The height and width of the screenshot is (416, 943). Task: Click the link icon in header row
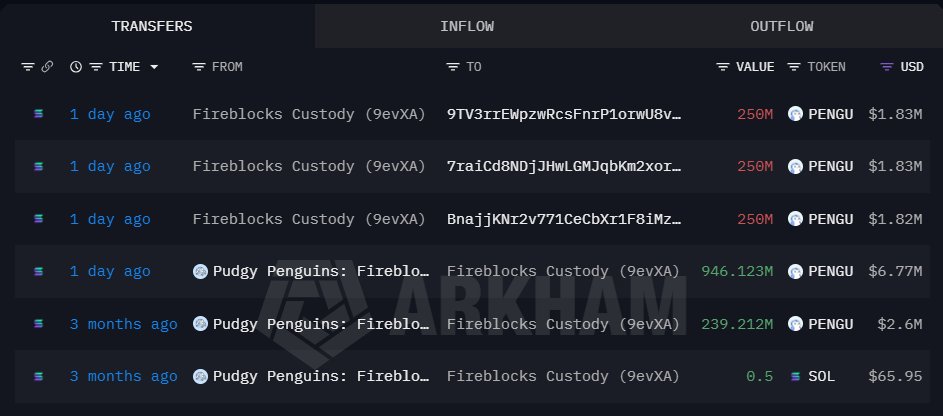tap(46, 67)
